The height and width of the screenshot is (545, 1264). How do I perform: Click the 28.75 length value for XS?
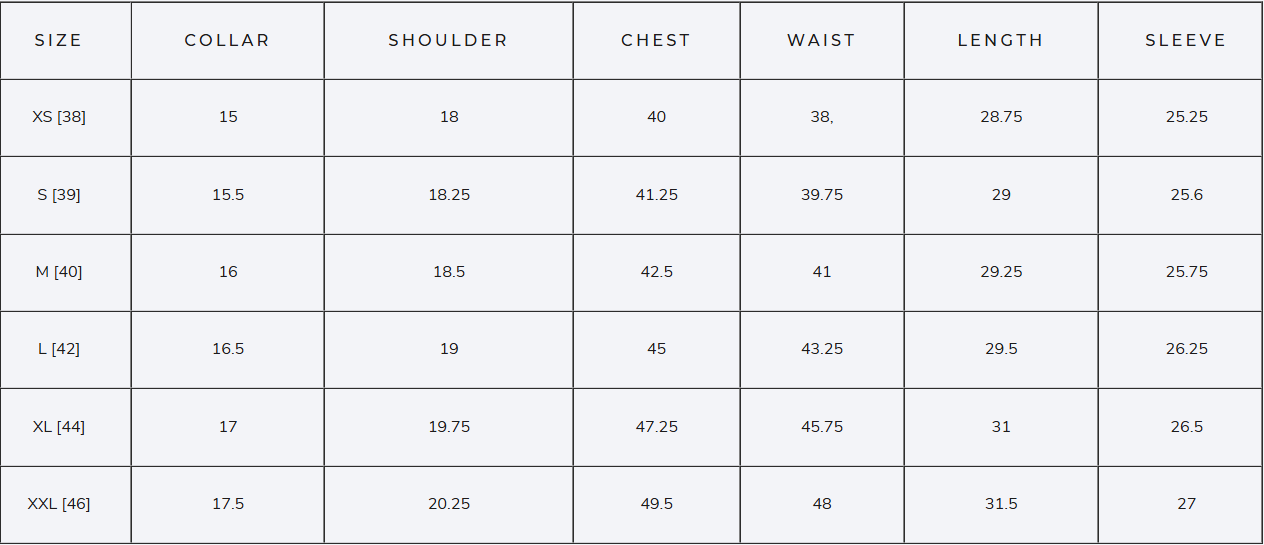(1001, 117)
